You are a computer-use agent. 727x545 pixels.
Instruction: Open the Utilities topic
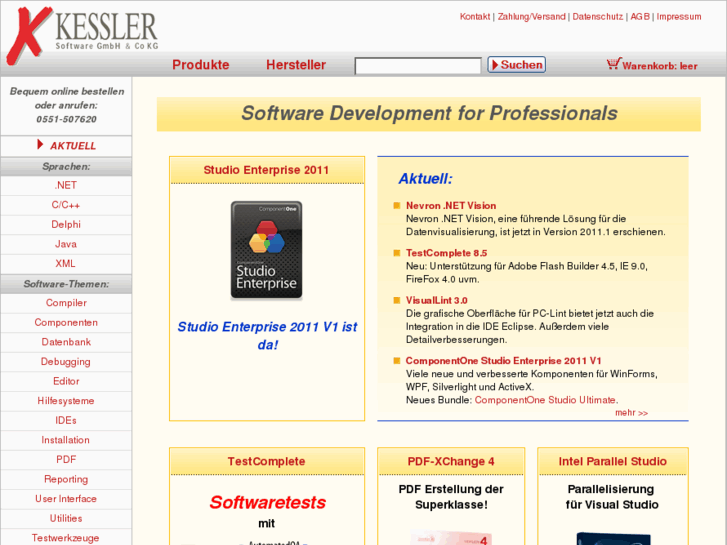tap(66, 518)
